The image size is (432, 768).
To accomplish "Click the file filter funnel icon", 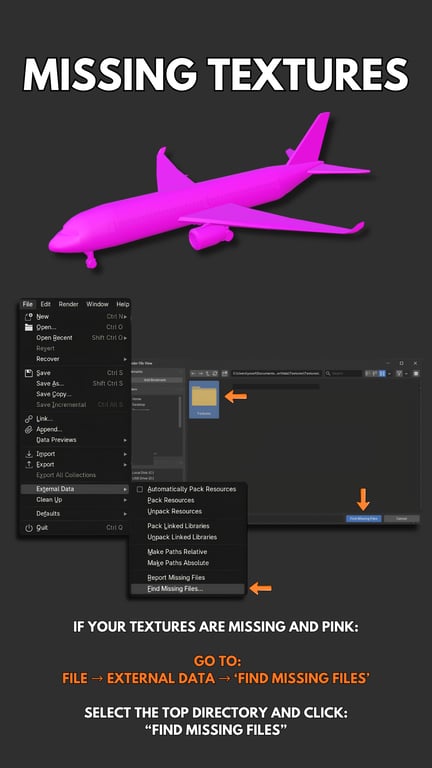I will pos(399,373).
